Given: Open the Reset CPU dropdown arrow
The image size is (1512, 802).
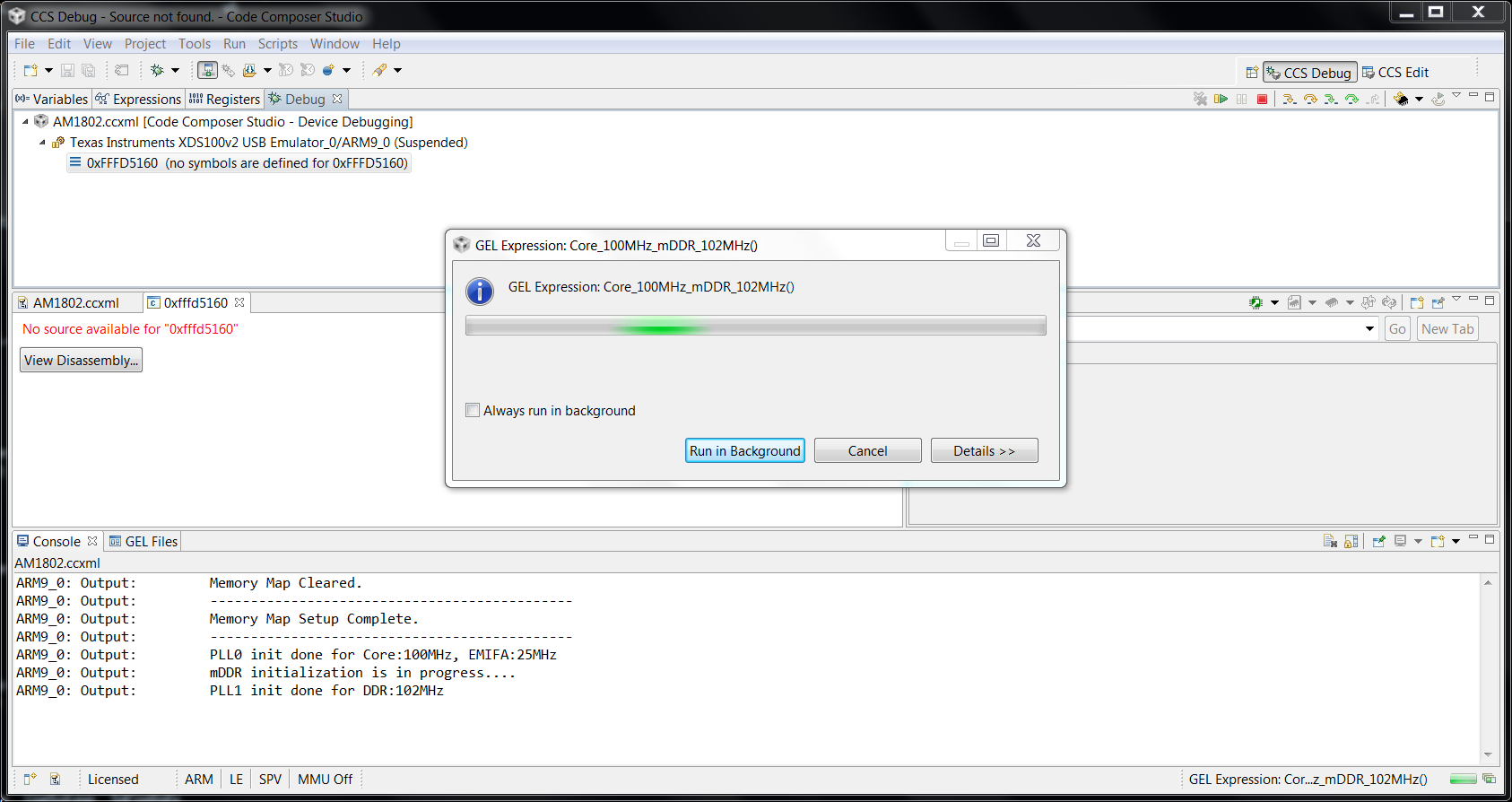Looking at the screenshot, I should tap(1419, 99).
